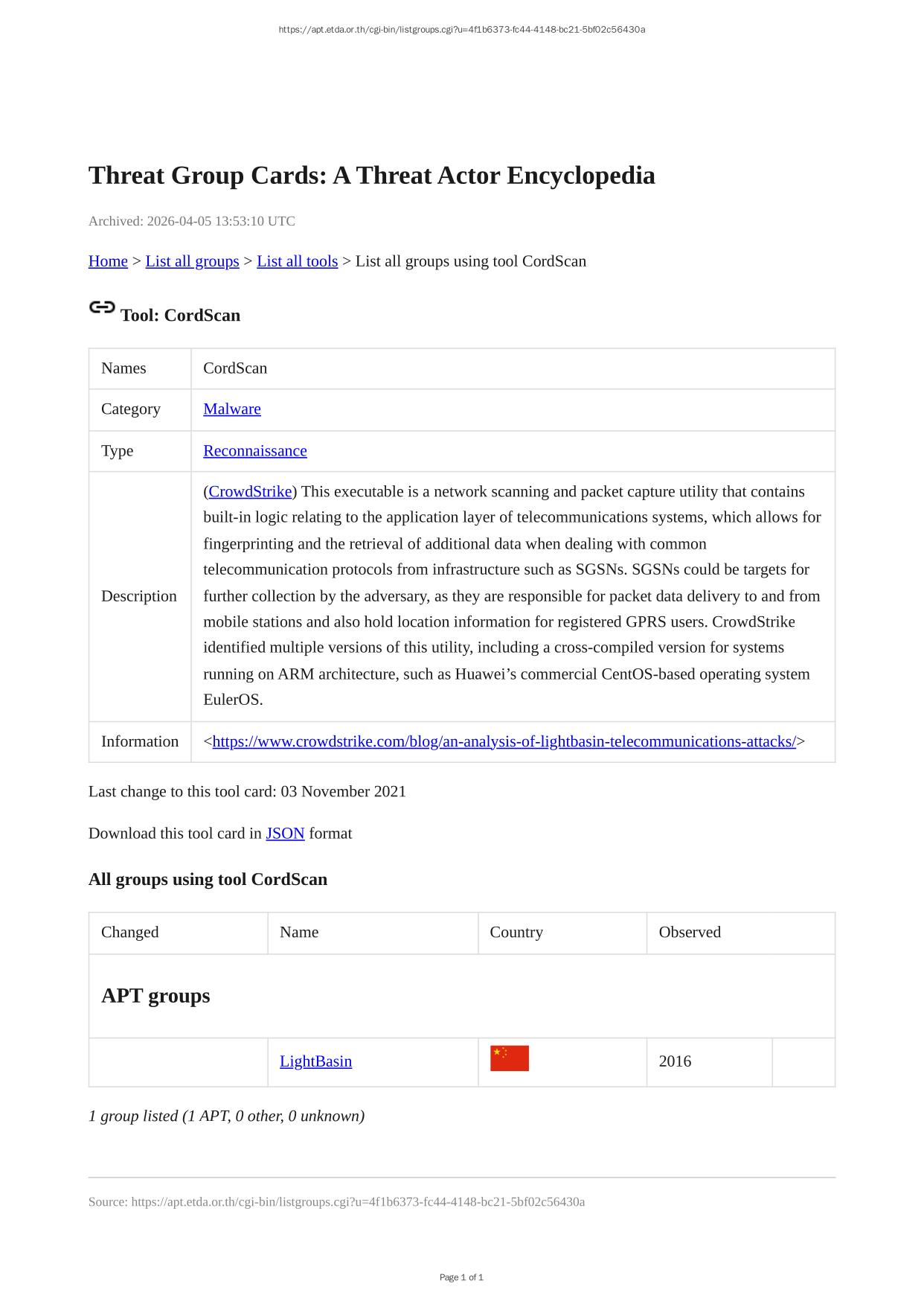
Task: Select the Country column header
Action: pyautogui.click(x=516, y=933)
